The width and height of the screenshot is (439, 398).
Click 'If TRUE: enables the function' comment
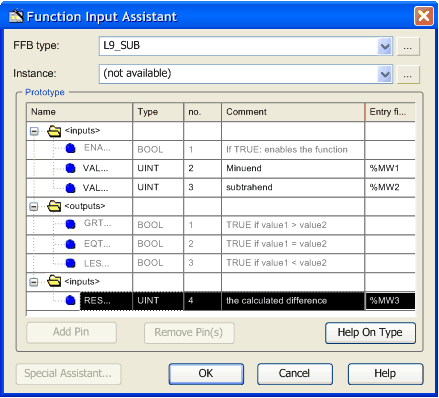click(287, 150)
